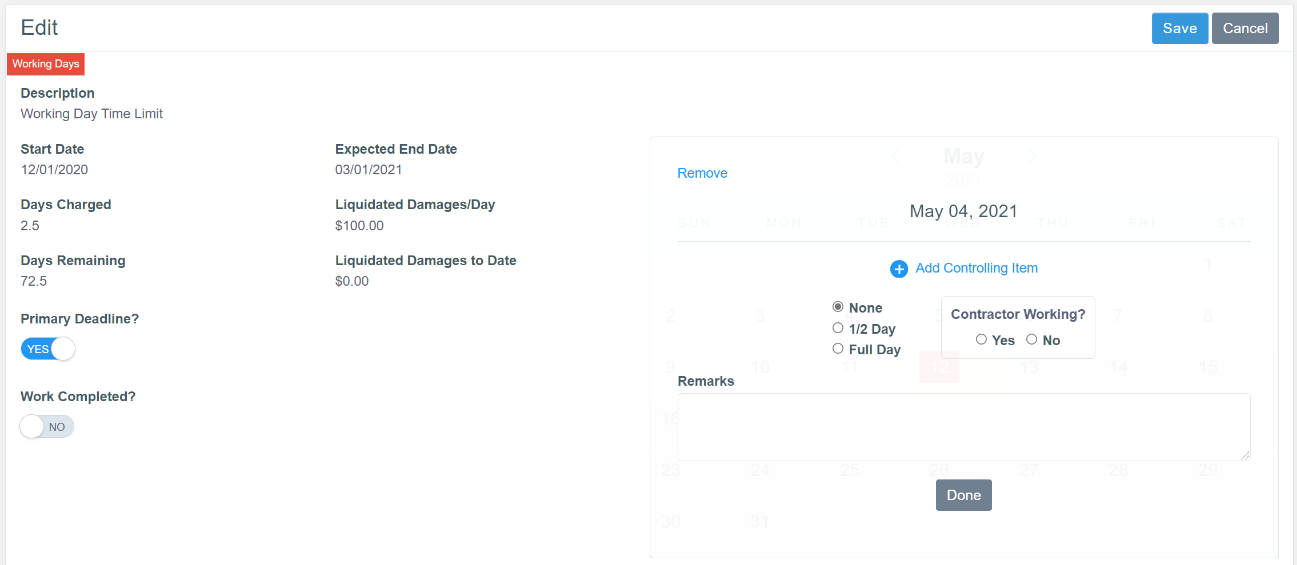The width and height of the screenshot is (1297, 565).
Task: Select day 31 on the May calendar
Action: [x=760, y=521]
